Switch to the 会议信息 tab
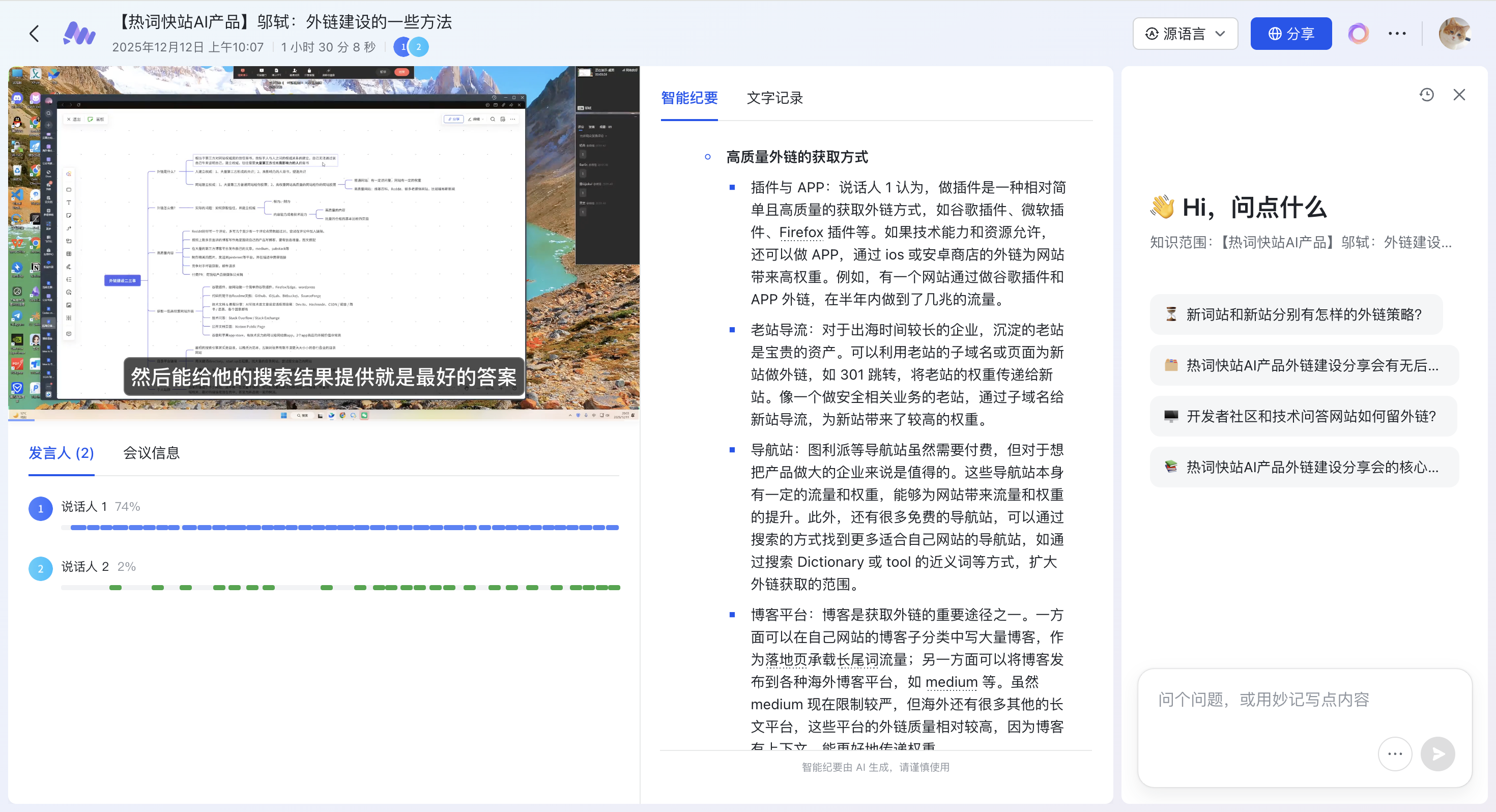Viewport: 1496px width, 812px height. click(x=151, y=452)
